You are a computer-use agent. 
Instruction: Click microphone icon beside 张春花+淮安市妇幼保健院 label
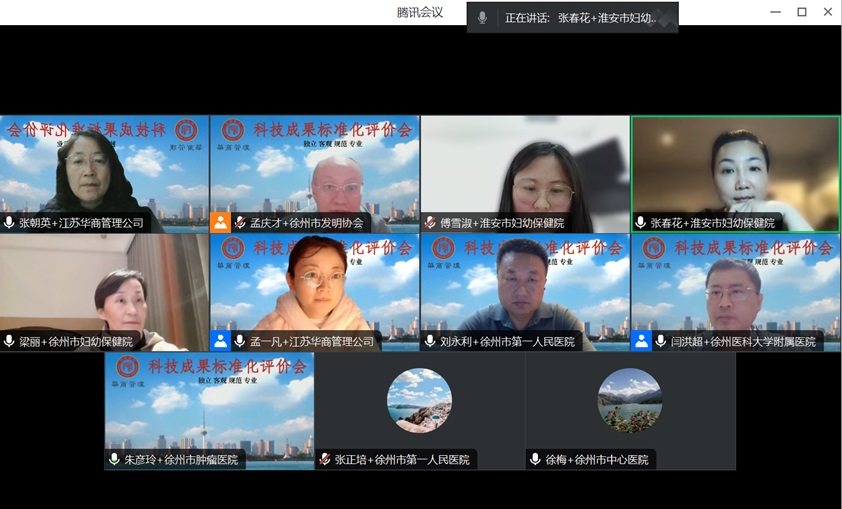pos(640,222)
